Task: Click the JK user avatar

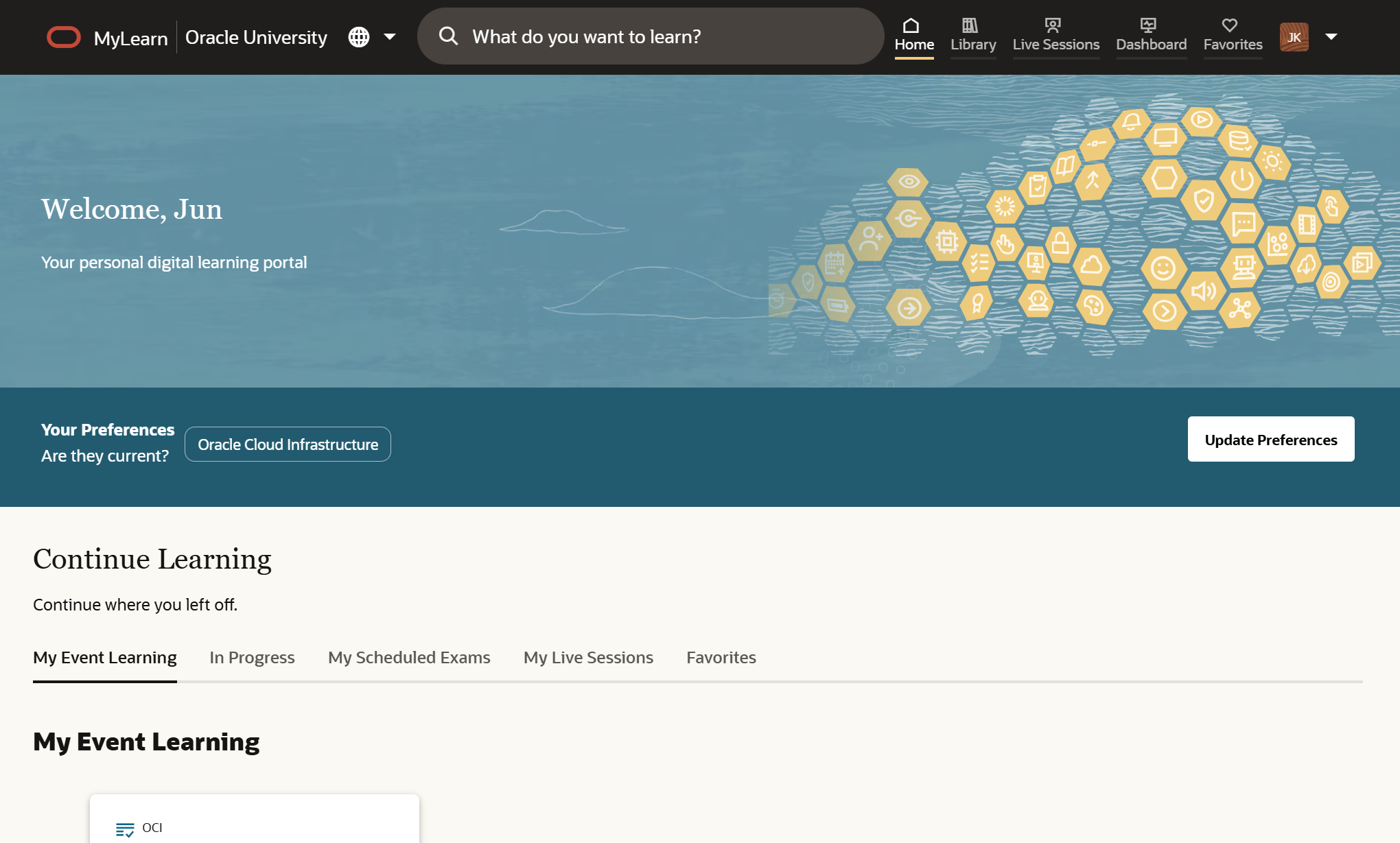Action: [1294, 37]
